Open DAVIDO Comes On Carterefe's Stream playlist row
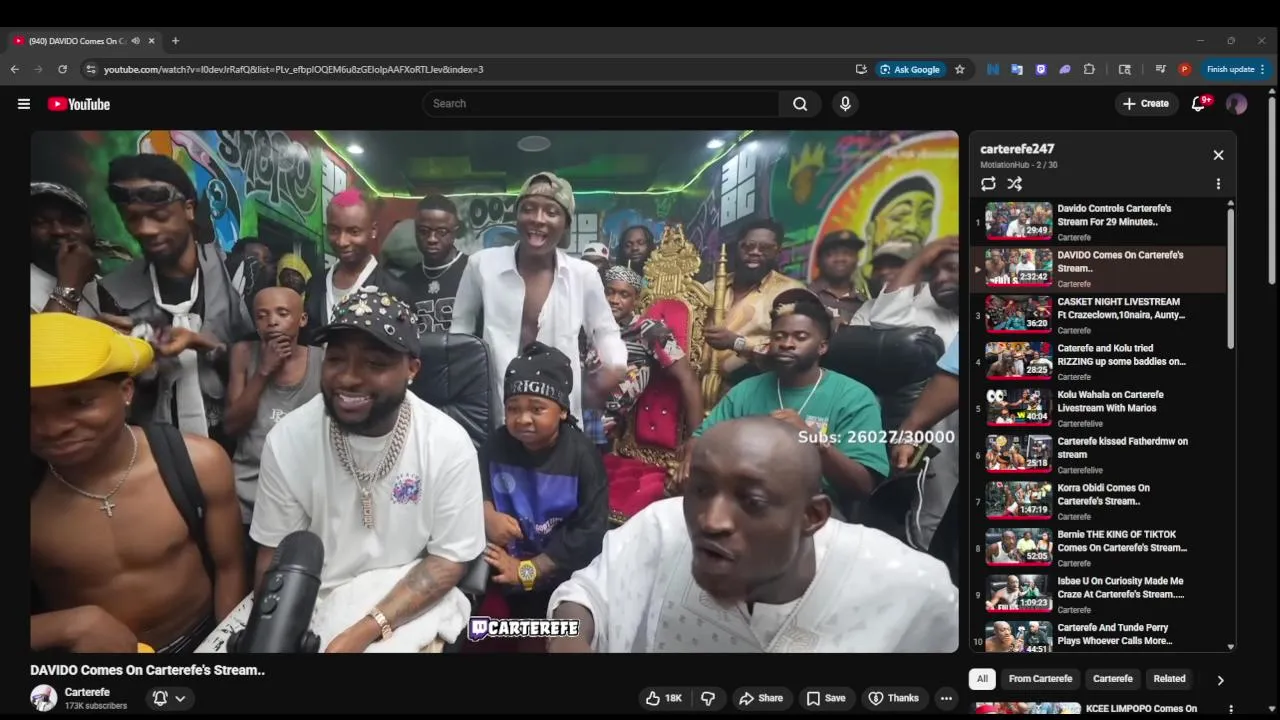 point(1099,269)
